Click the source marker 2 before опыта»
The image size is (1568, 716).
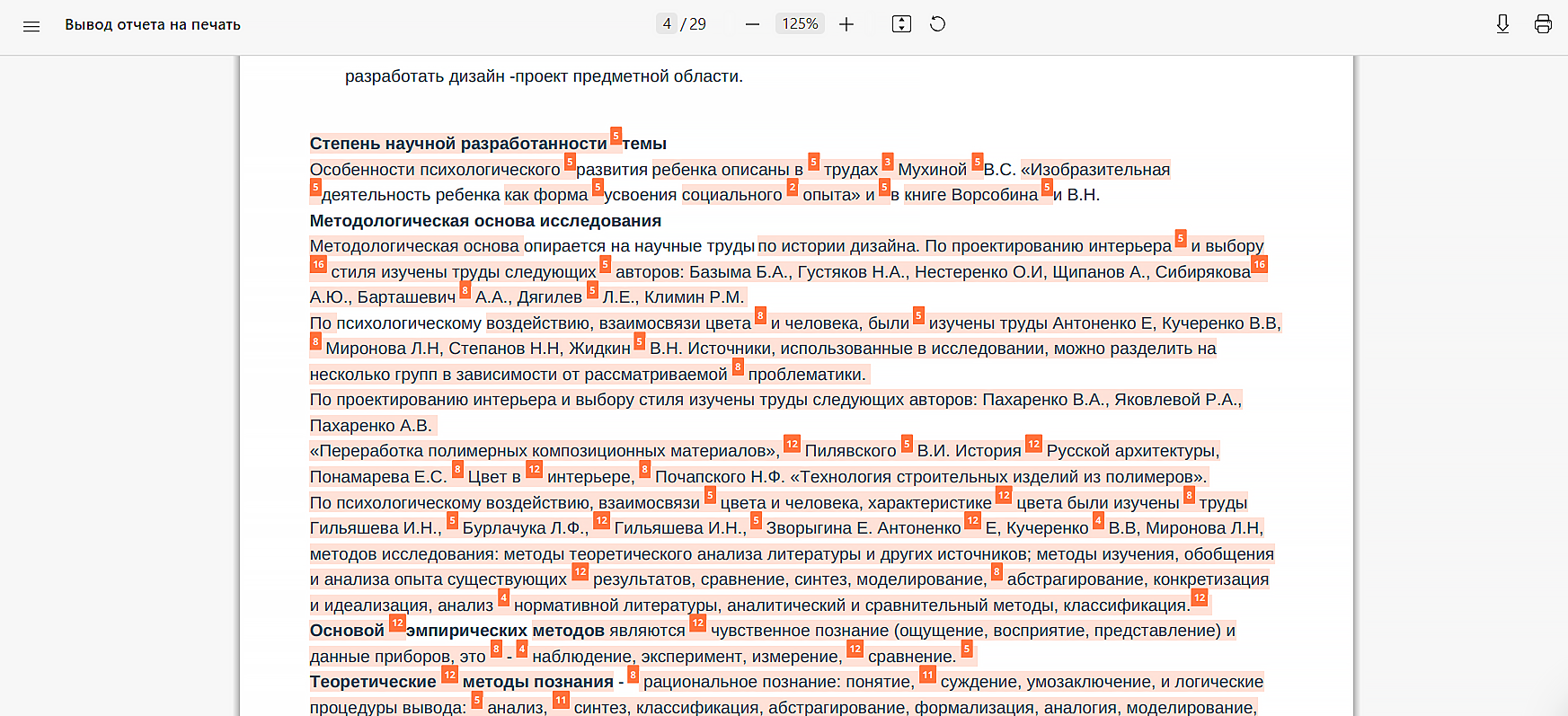click(793, 187)
